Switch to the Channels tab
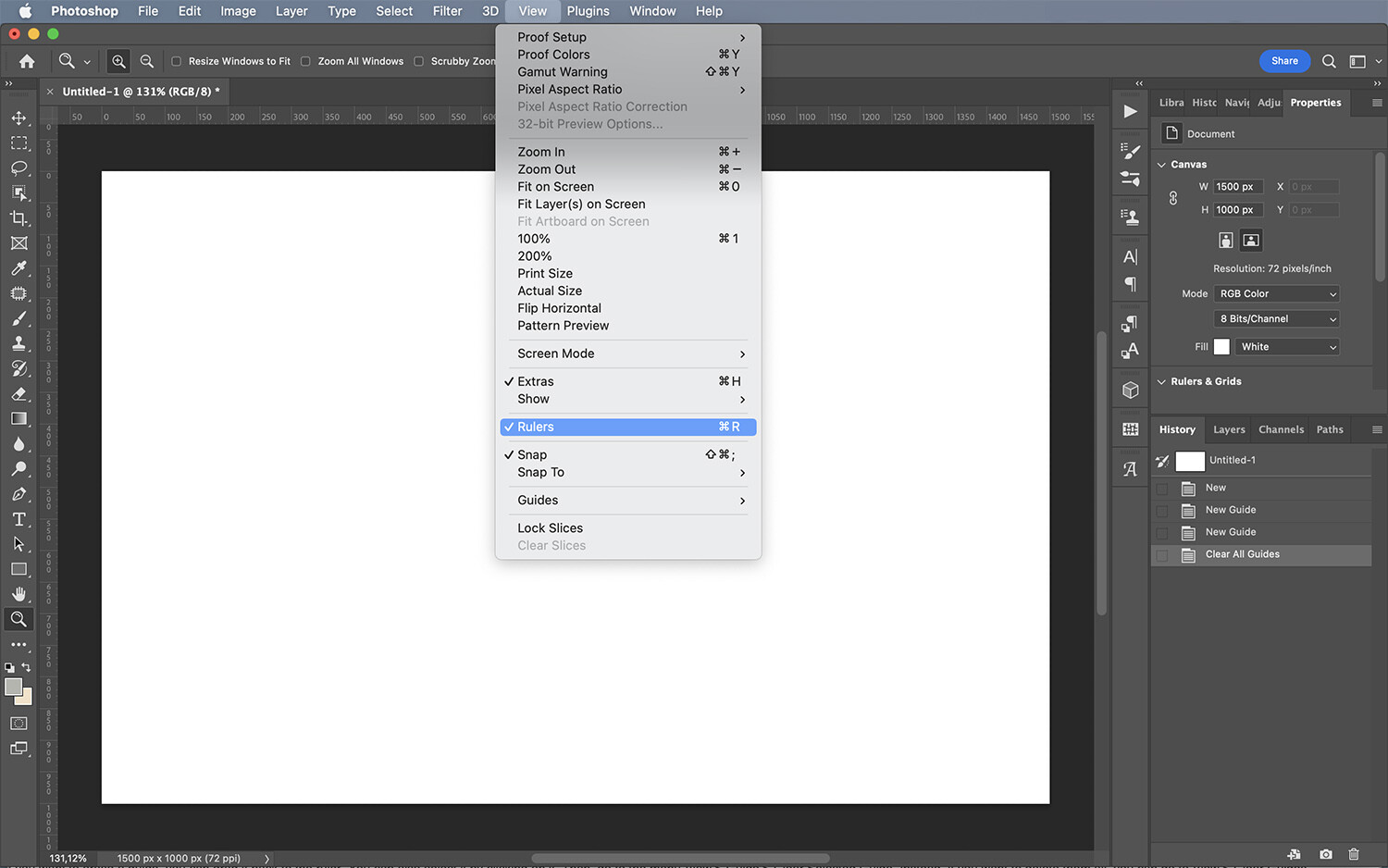 pyautogui.click(x=1281, y=429)
